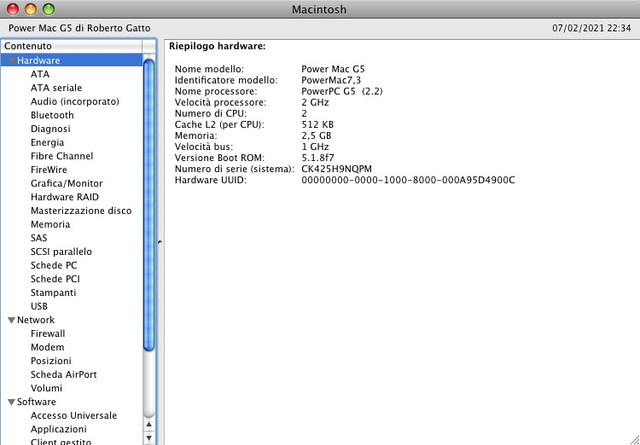Click the date 07/02/2021 22:34
The image size is (640, 445).
[x=592, y=28]
